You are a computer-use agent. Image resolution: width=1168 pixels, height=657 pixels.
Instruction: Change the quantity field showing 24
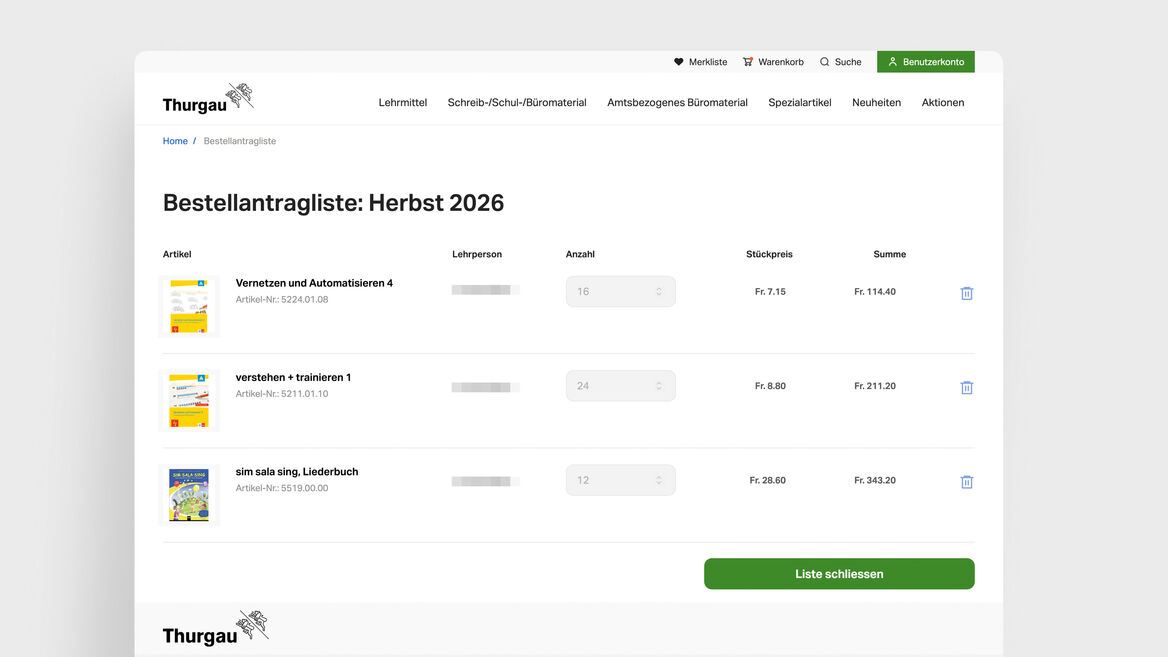point(620,386)
